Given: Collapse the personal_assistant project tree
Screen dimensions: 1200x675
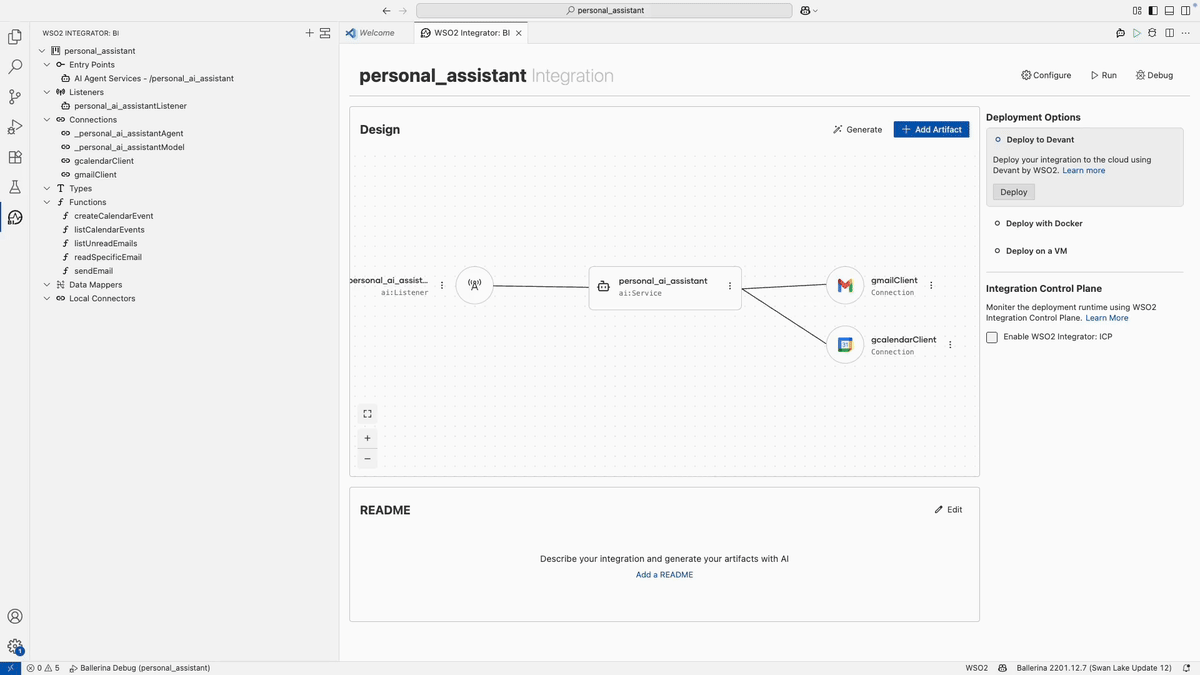Looking at the screenshot, I should pyautogui.click(x=41, y=51).
